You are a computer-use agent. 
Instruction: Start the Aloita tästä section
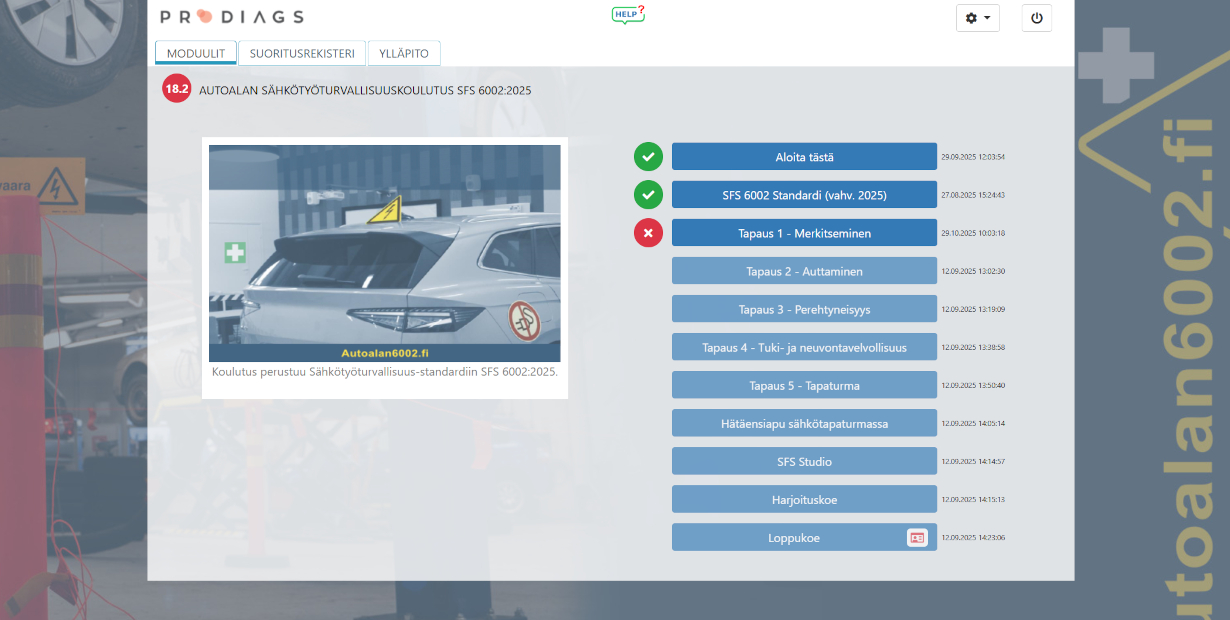pos(804,157)
